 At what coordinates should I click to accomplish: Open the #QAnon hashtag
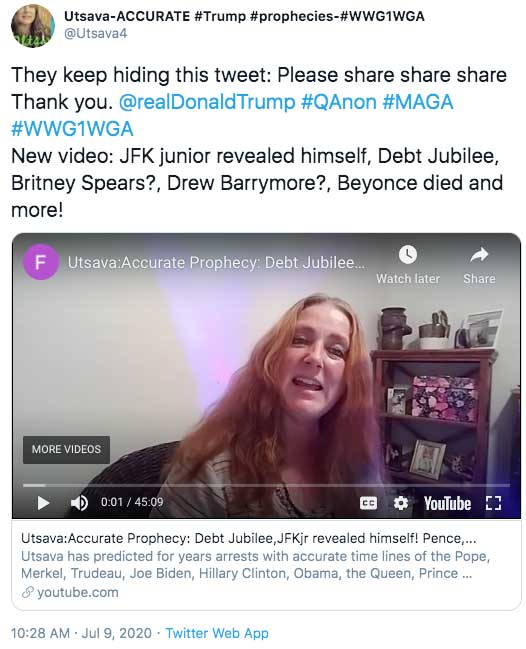339,102
